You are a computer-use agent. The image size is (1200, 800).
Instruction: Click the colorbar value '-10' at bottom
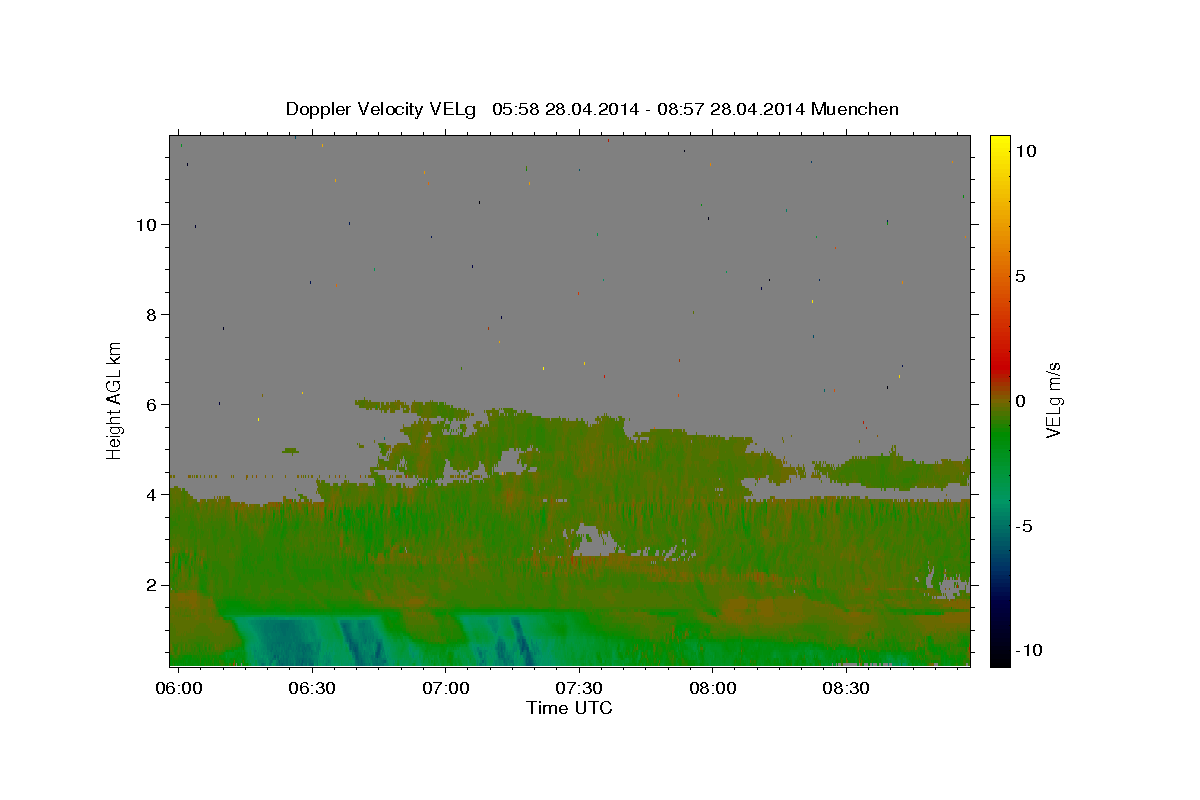coord(1027,651)
